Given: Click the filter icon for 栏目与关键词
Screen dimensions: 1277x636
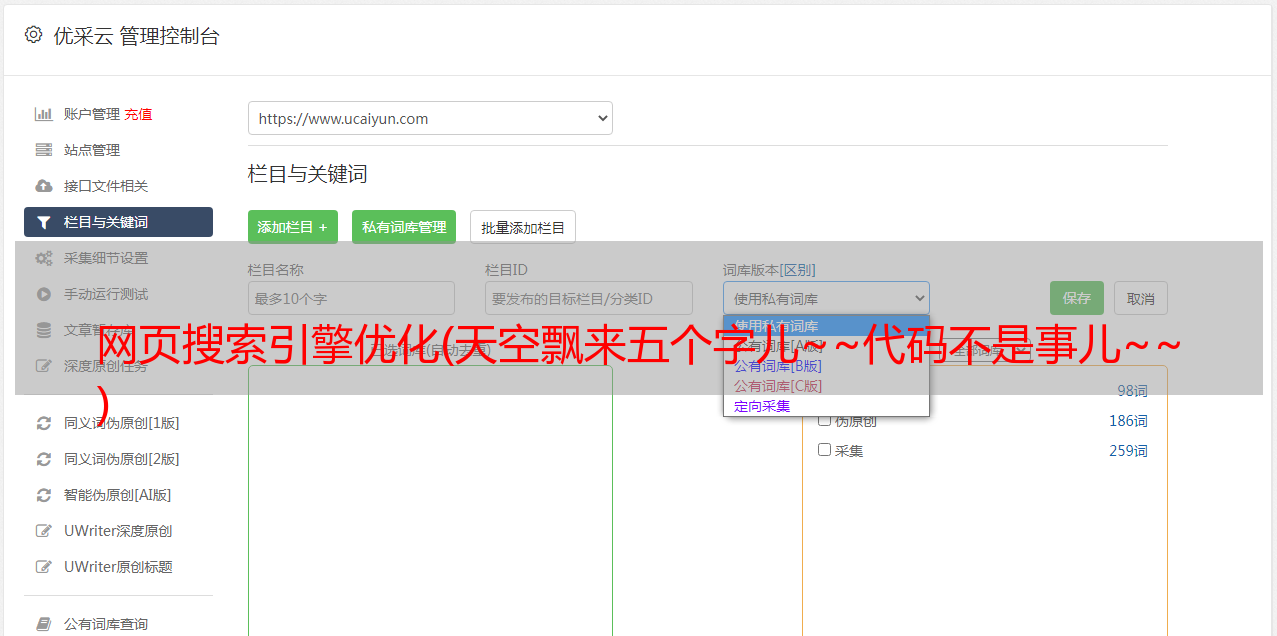Looking at the screenshot, I should (x=44, y=222).
